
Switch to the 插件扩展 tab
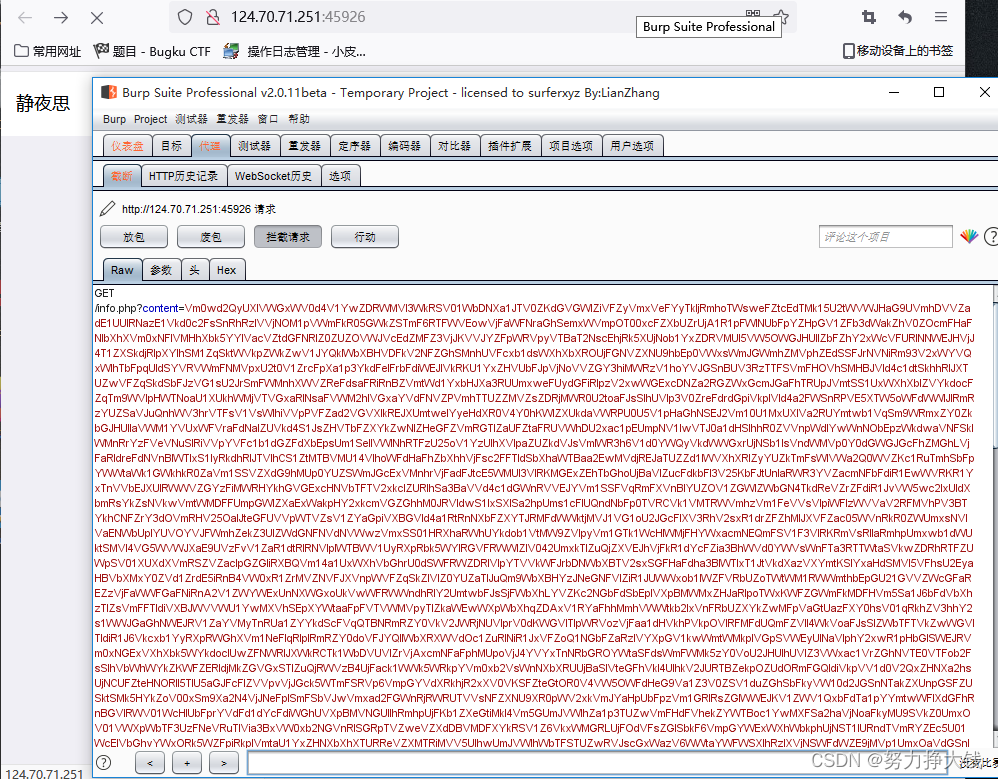coord(510,146)
